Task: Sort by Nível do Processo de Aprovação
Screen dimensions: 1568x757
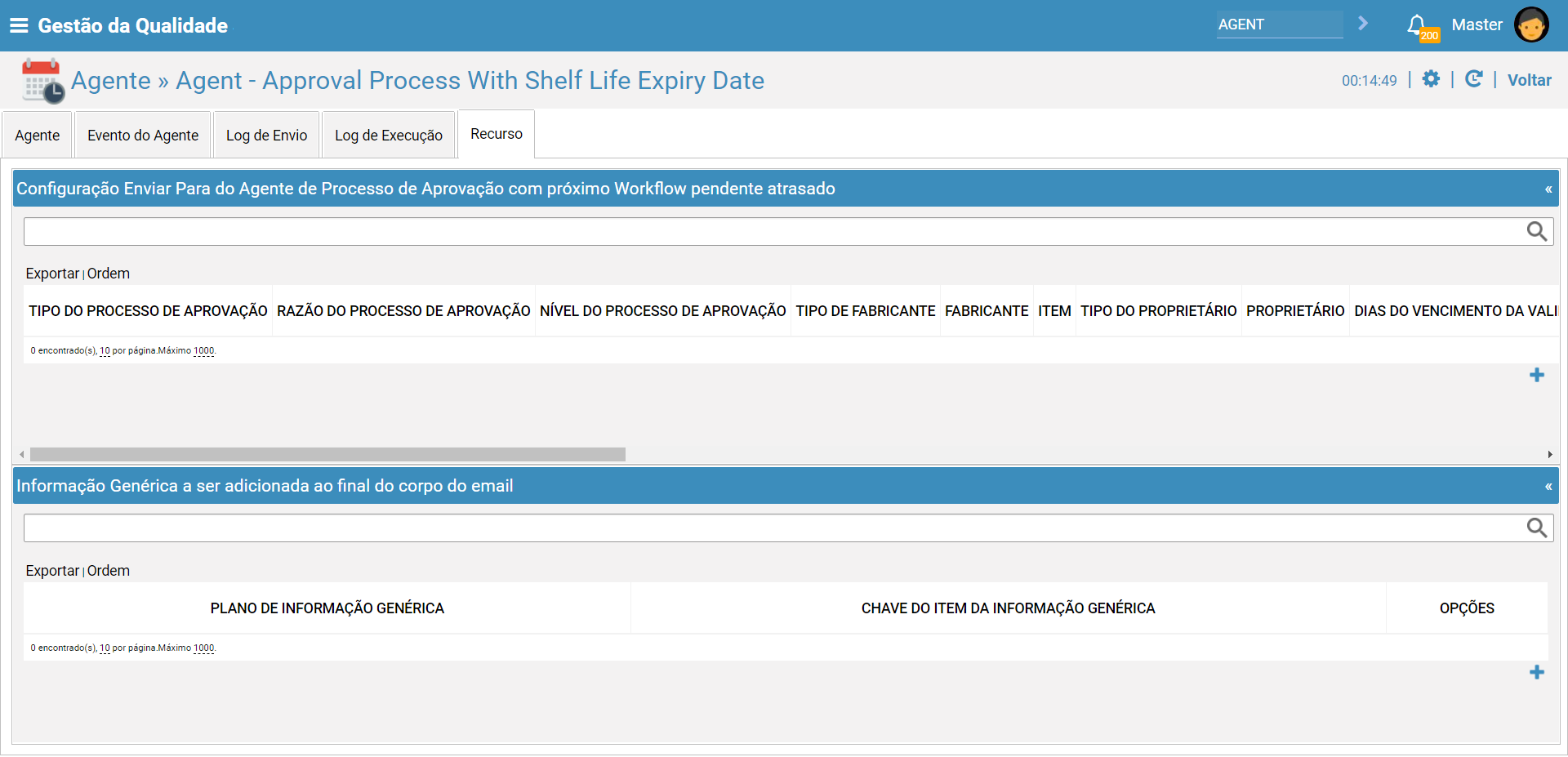Action: (663, 311)
